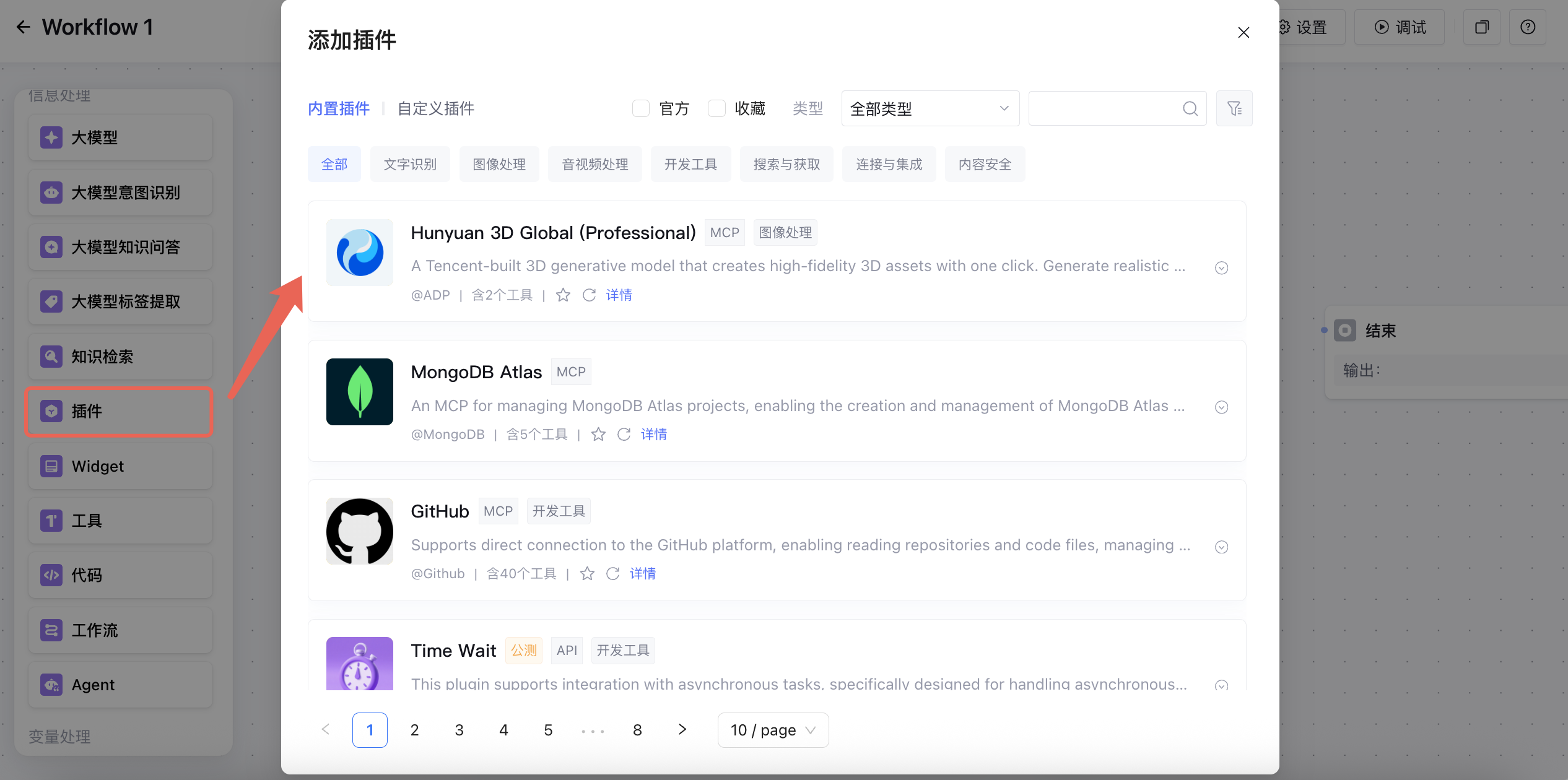Click the GitHub plugin logo
The height and width of the screenshot is (780, 1568).
tap(359, 531)
